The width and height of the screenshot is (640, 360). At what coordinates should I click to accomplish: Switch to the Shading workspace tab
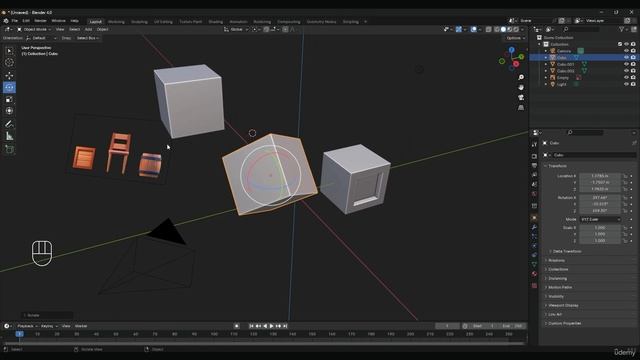[216, 22]
